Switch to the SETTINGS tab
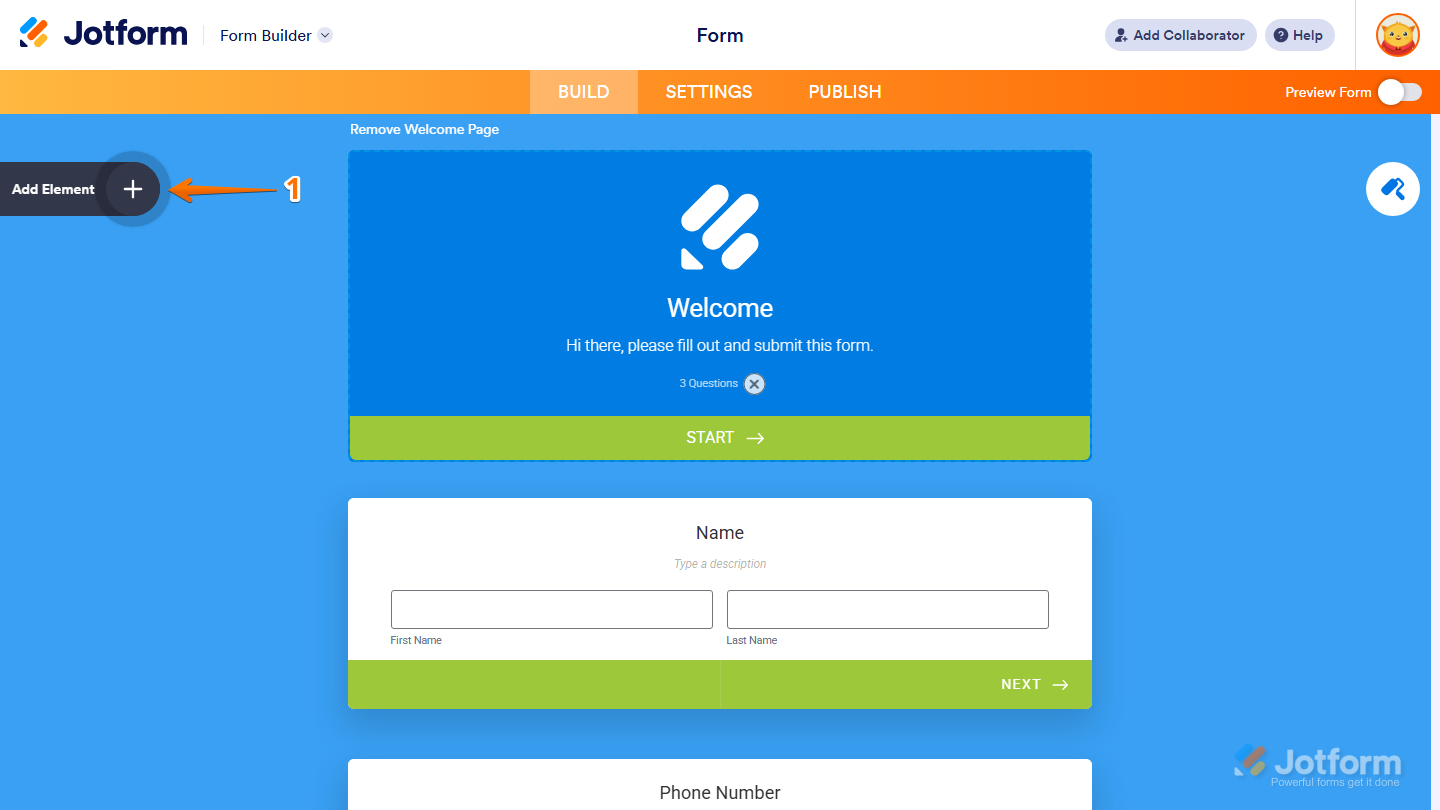This screenshot has height=810, width=1440. click(x=708, y=91)
